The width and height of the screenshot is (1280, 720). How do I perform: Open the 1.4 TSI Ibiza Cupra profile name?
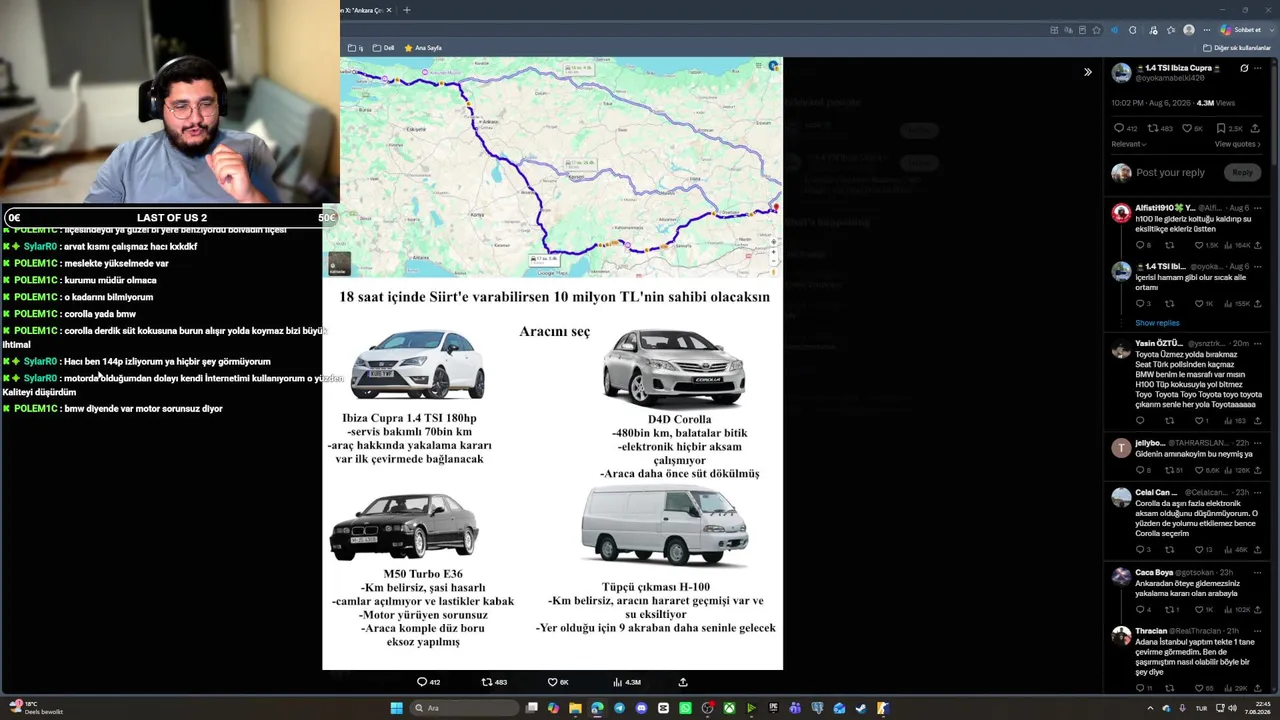click(x=1178, y=67)
